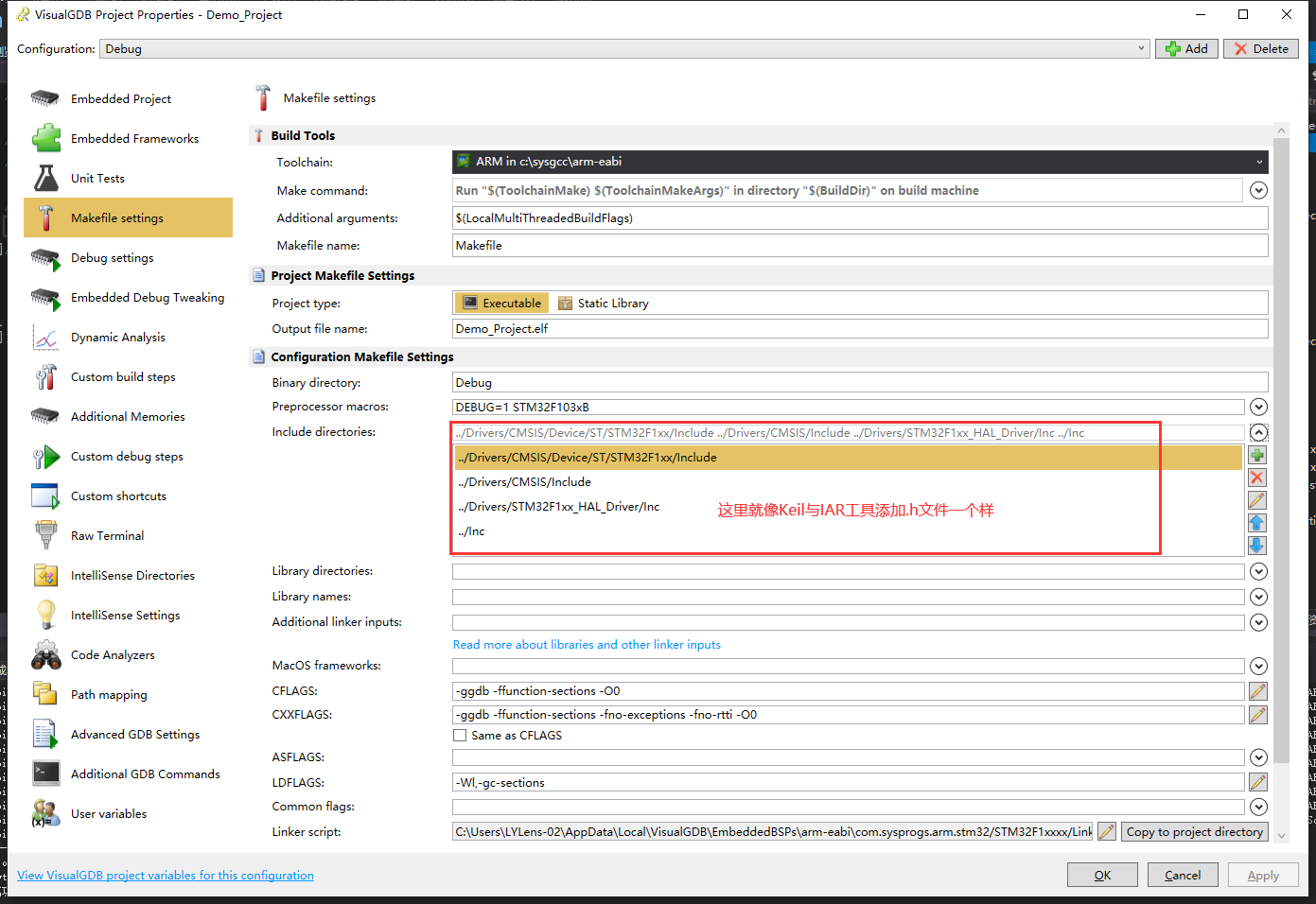Confirm changes with the OK button
Image resolution: width=1316 pixels, height=904 pixels.
(x=1102, y=875)
